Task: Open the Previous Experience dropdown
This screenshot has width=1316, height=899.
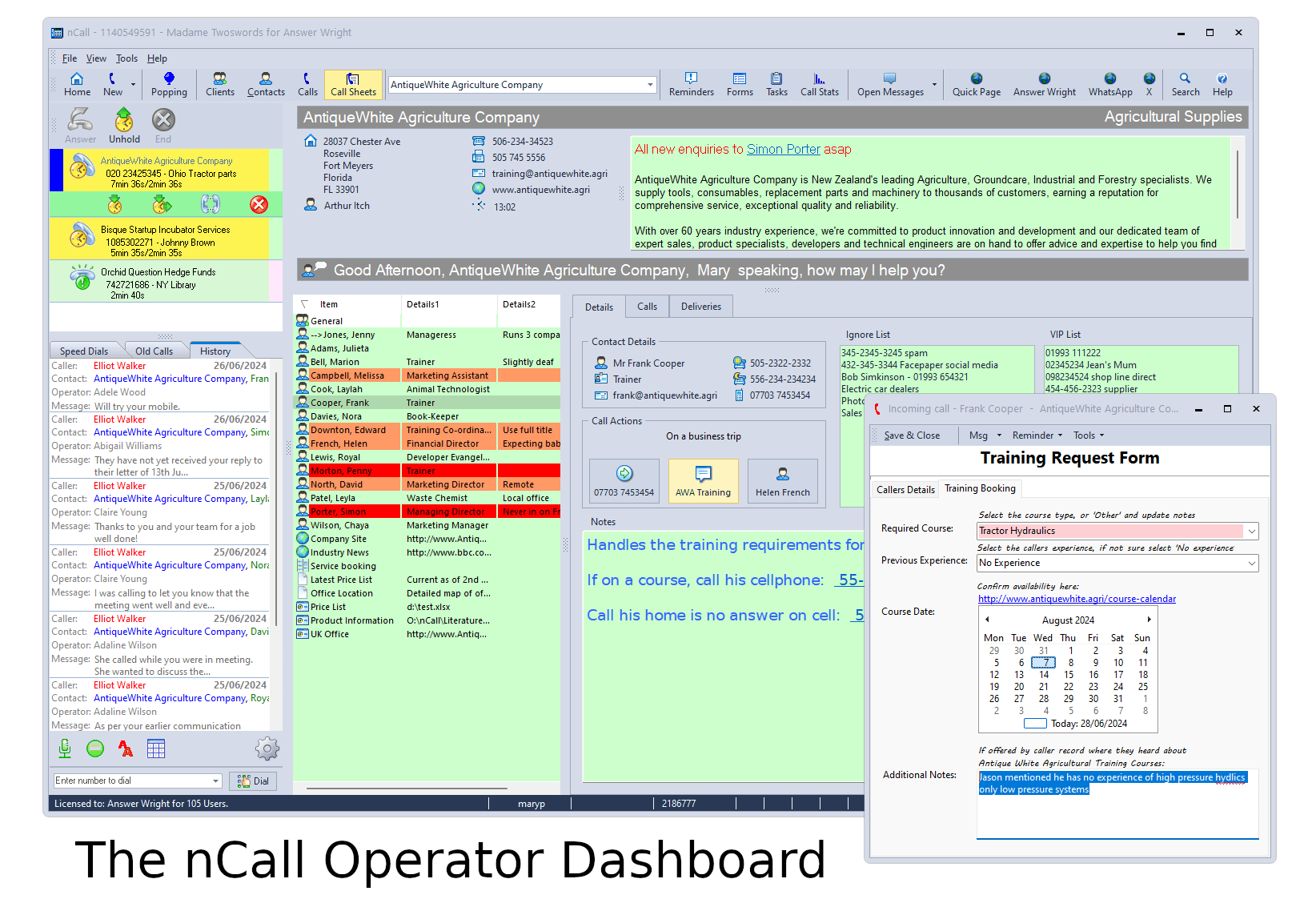Action: tap(1251, 564)
